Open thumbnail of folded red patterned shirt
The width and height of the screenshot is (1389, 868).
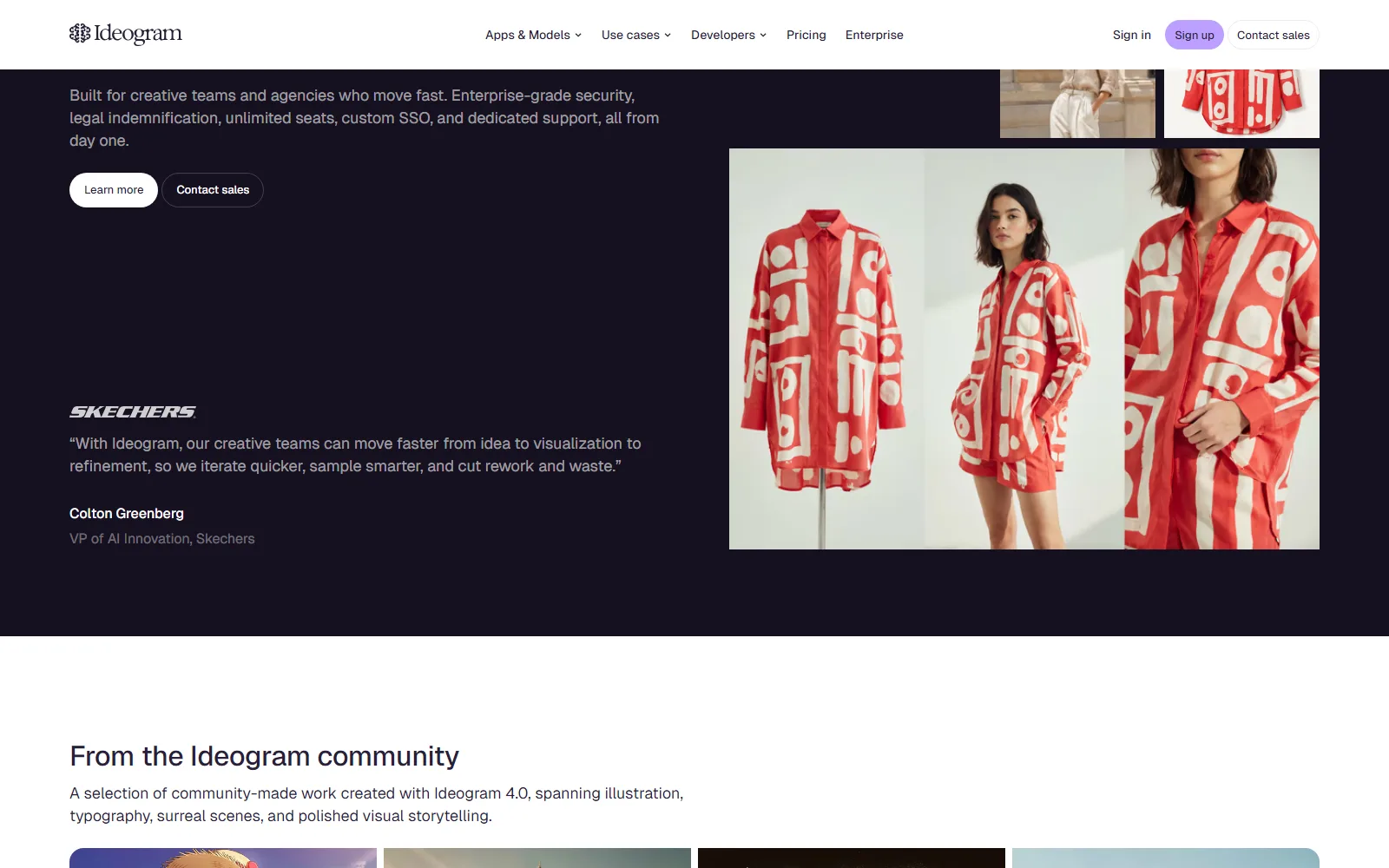point(1241,103)
